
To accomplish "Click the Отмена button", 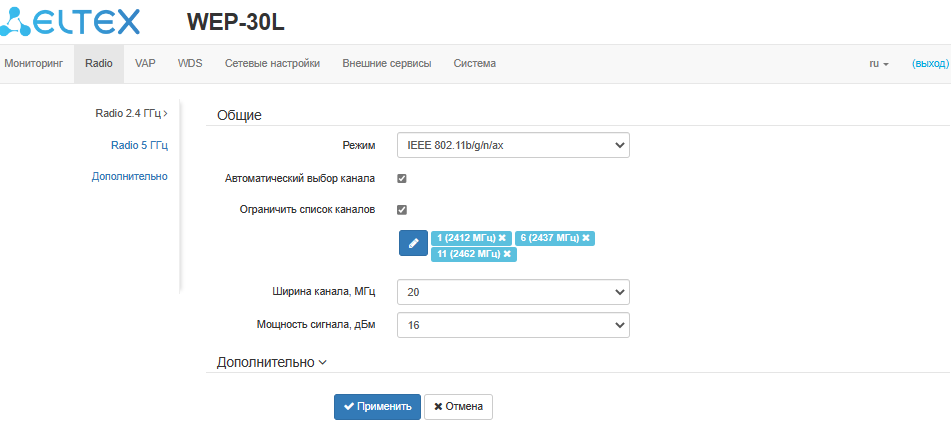I will (x=458, y=407).
